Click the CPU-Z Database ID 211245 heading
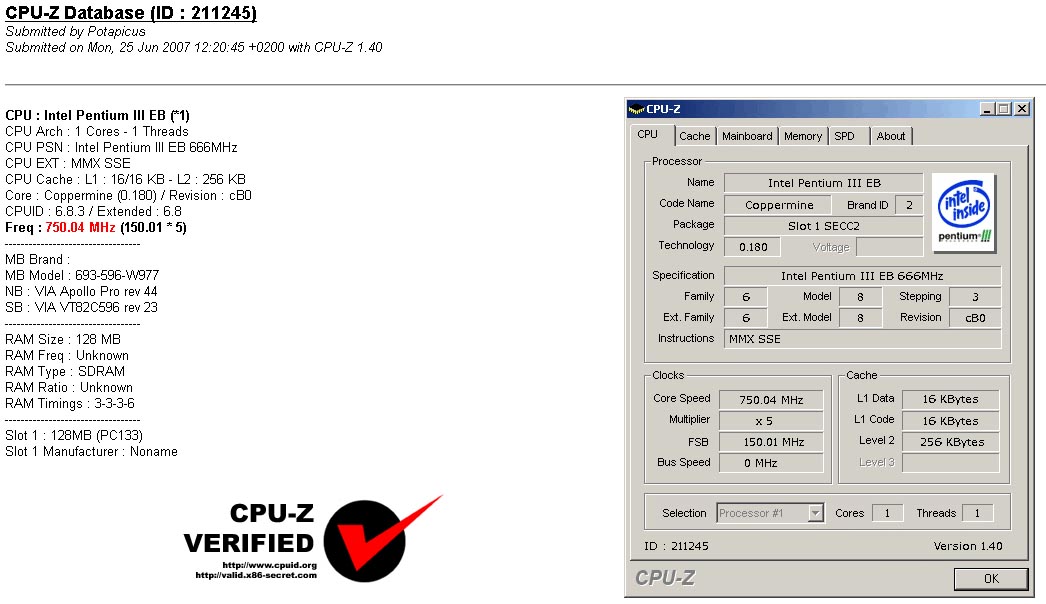This screenshot has width=1046, height=604. tap(131, 13)
